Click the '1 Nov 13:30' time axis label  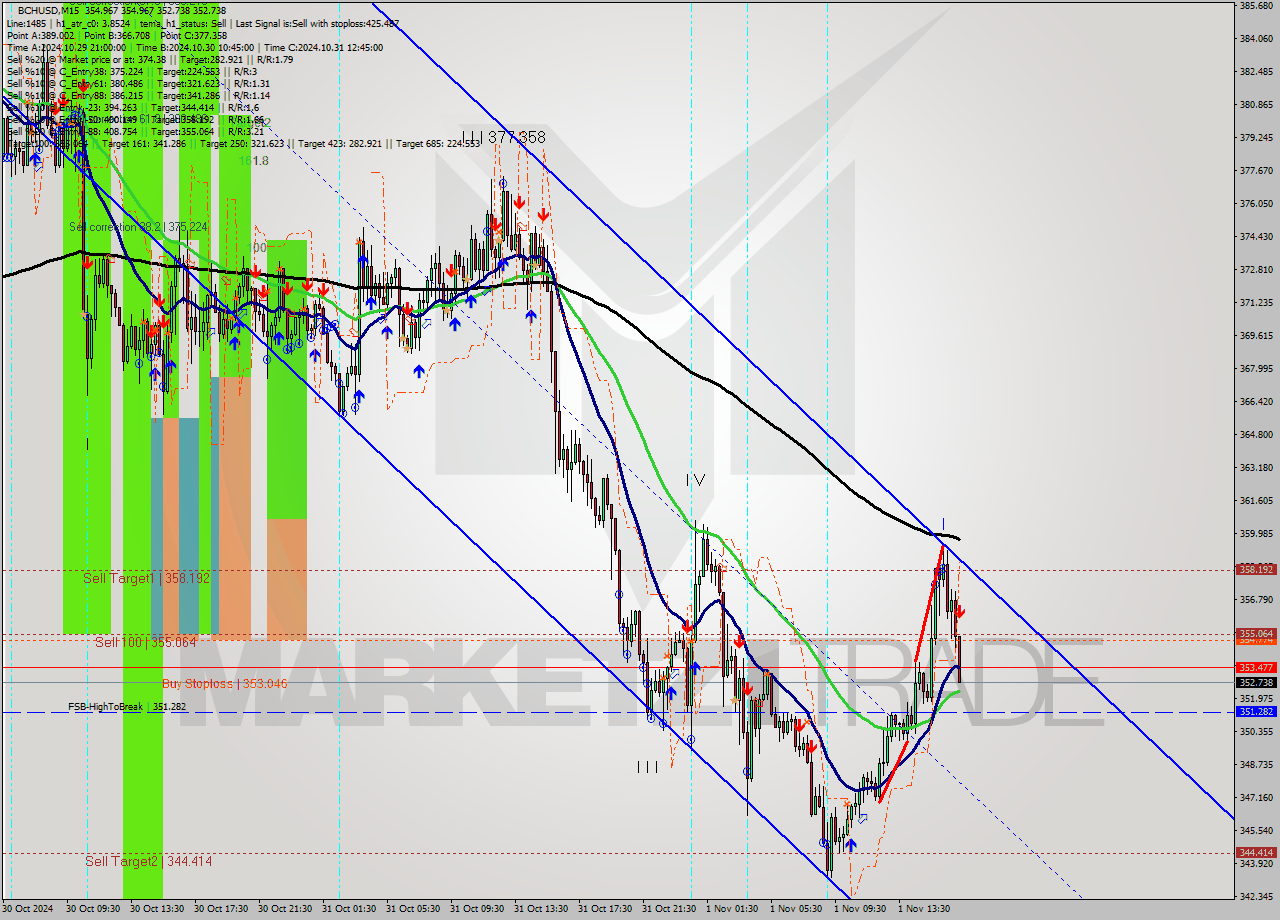[x=924, y=909]
